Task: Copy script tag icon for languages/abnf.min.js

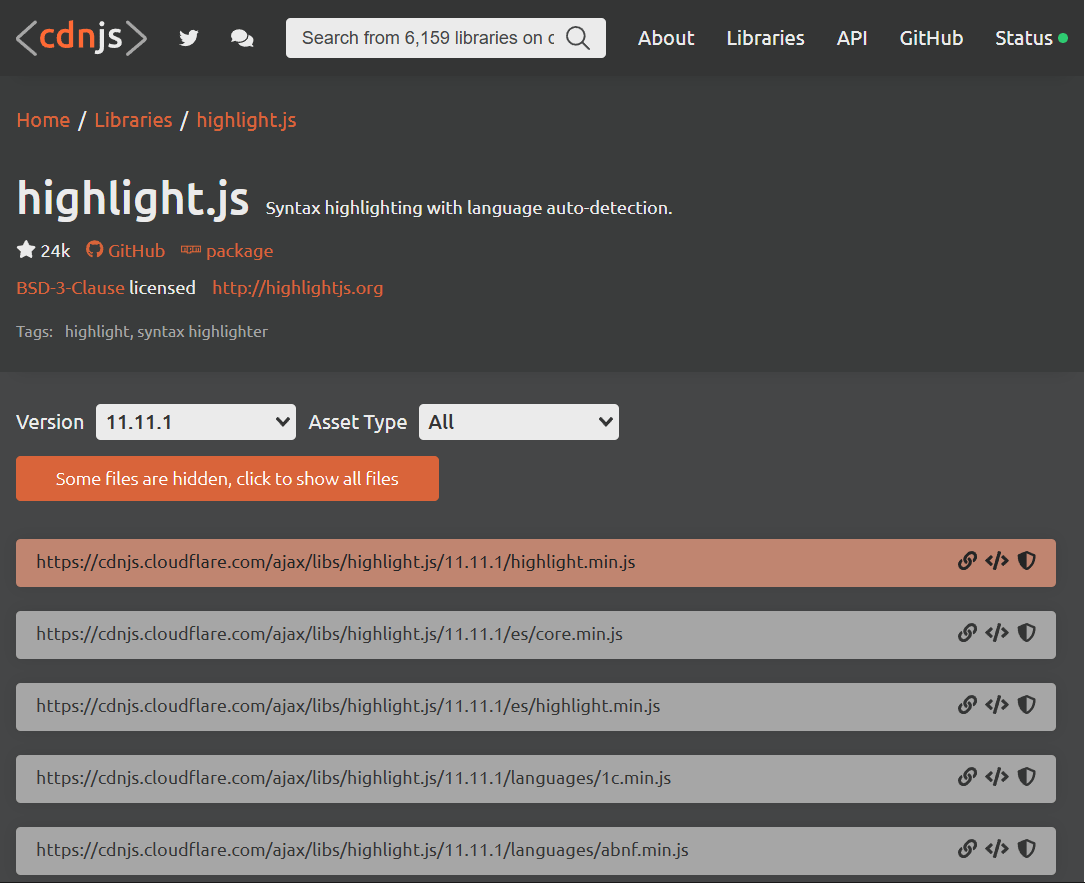Action: coord(996,849)
